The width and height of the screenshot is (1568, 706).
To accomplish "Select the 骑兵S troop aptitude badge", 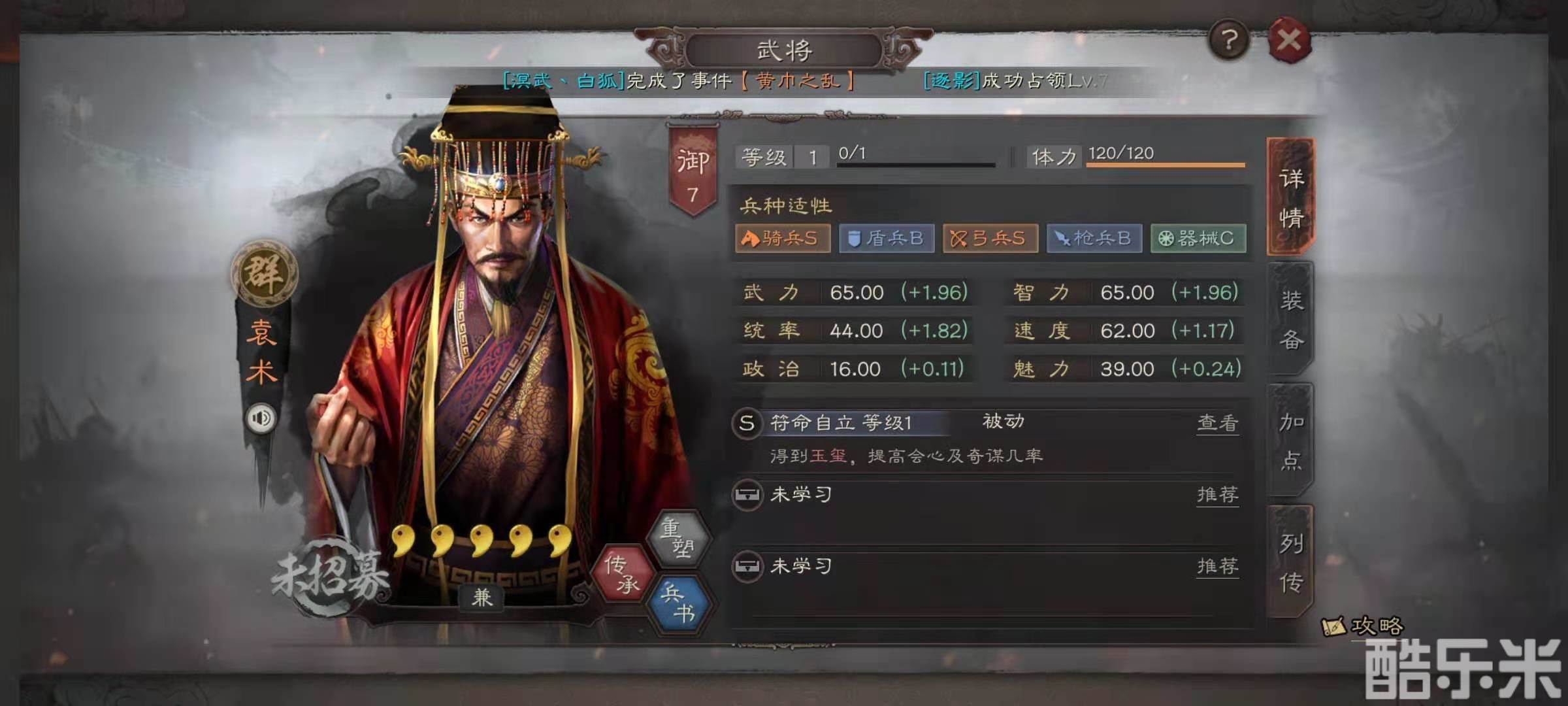I will coord(783,238).
